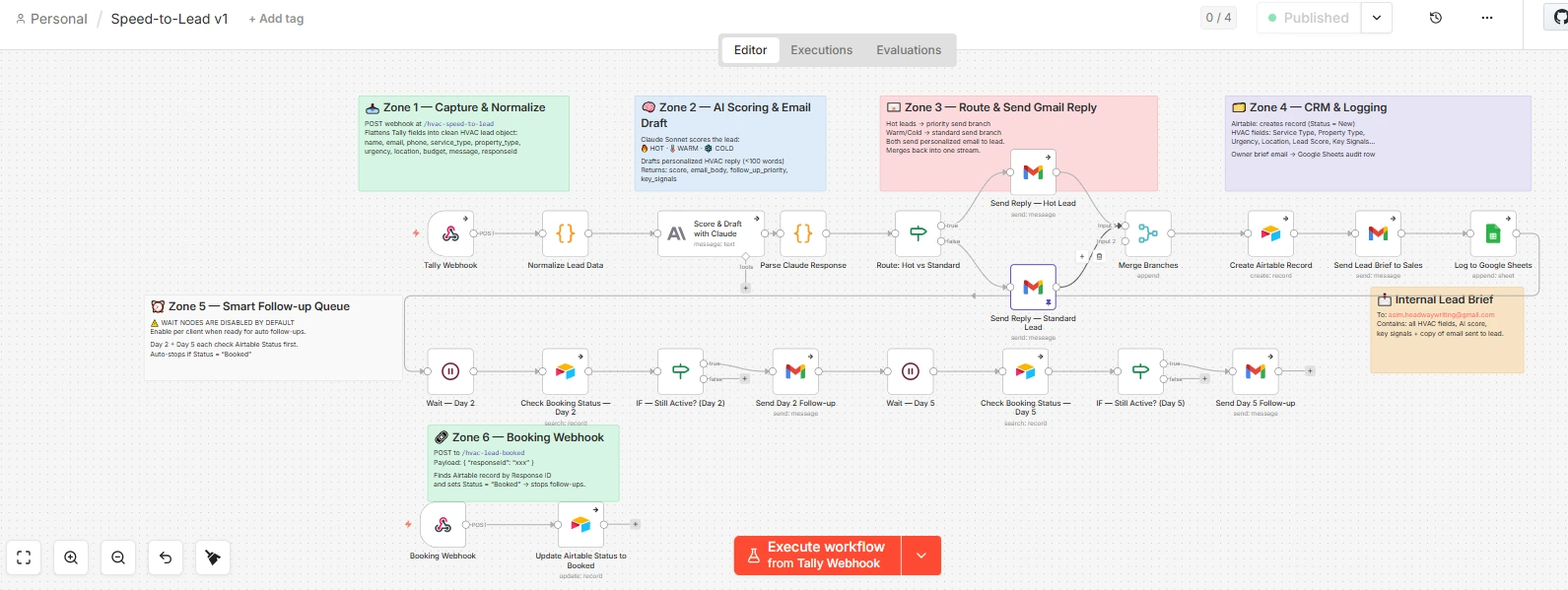Reset canvas zoom level

pyautogui.click(x=166, y=557)
